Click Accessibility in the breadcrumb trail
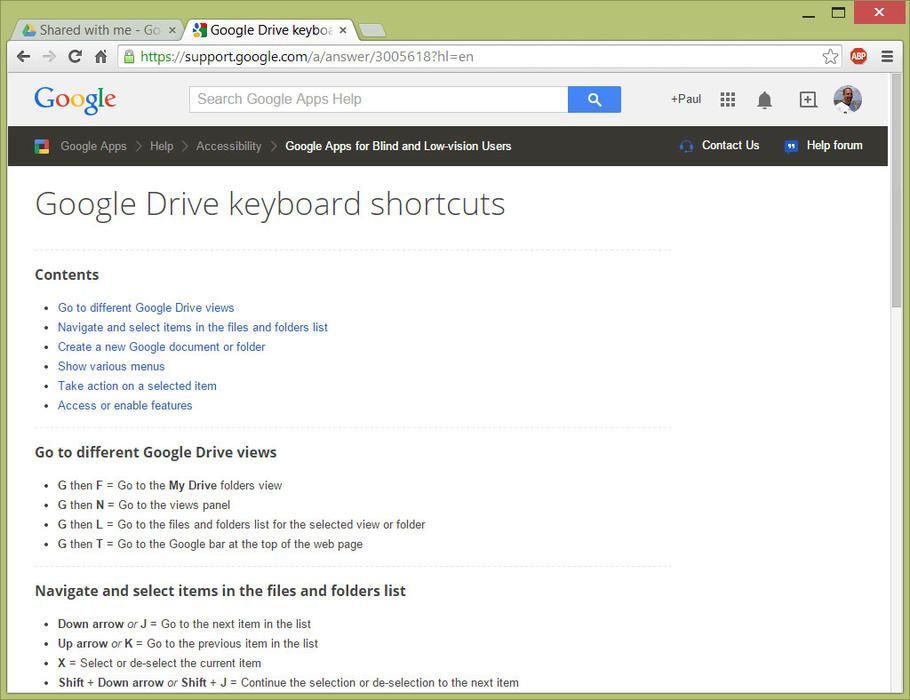 (x=228, y=145)
